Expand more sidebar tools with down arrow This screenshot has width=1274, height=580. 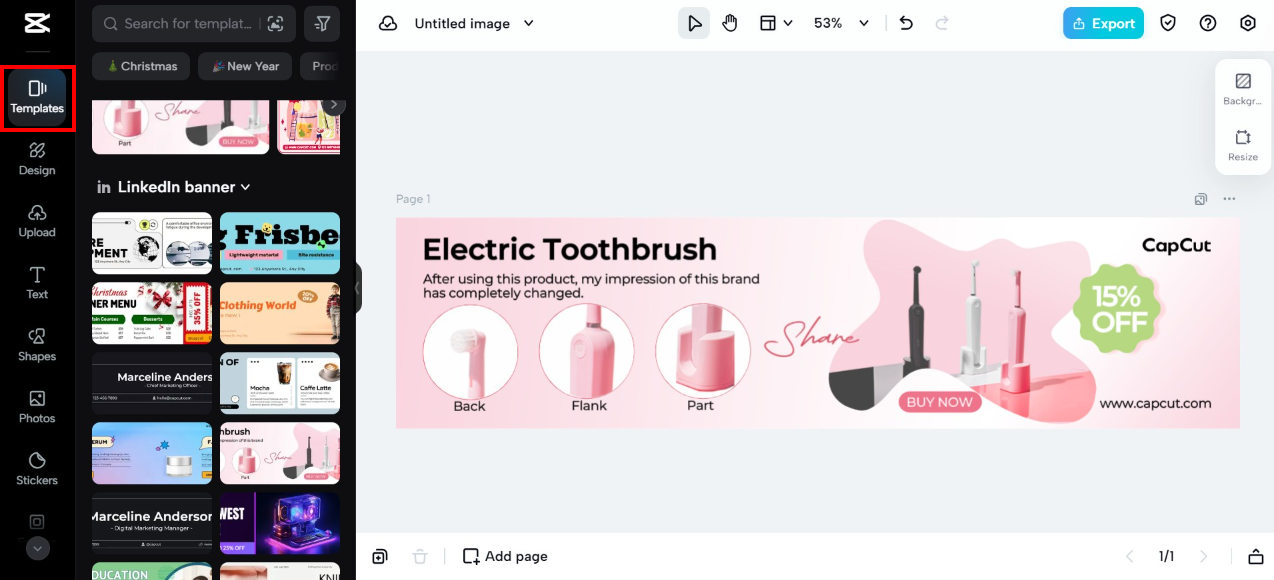coord(37,548)
